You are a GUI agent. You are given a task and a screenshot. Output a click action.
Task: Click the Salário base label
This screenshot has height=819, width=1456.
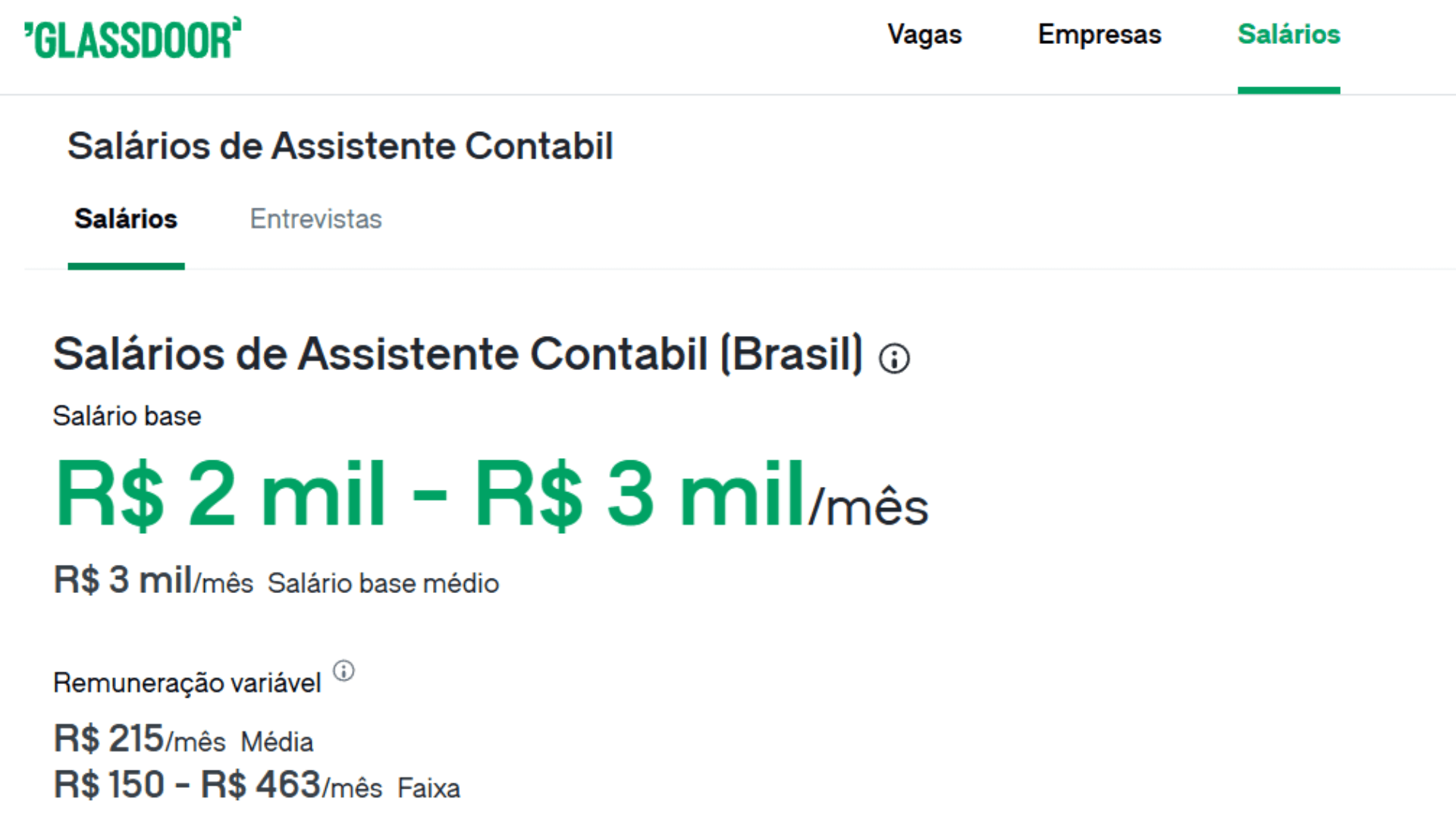(x=127, y=416)
